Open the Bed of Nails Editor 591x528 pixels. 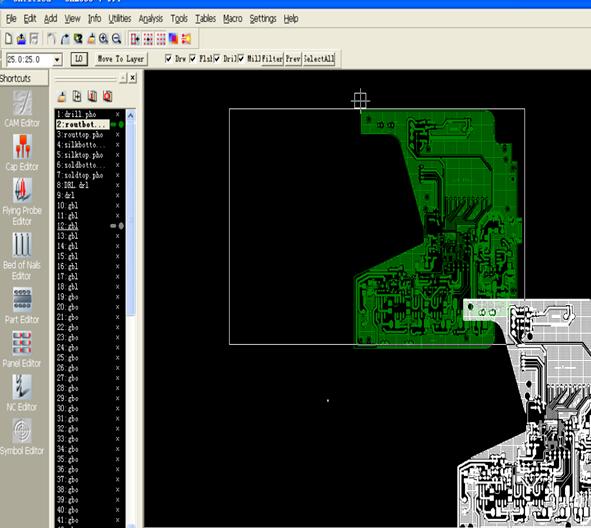pyautogui.click(x=22, y=256)
